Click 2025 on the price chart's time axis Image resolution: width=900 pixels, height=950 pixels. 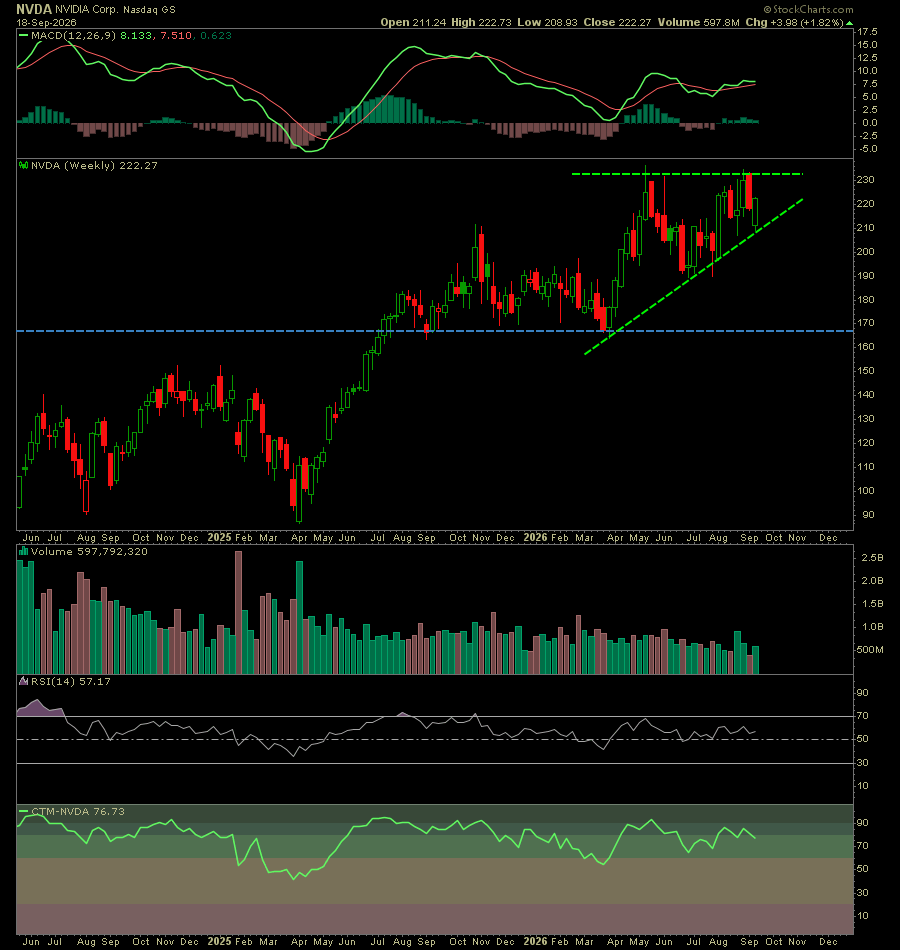point(219,537)
